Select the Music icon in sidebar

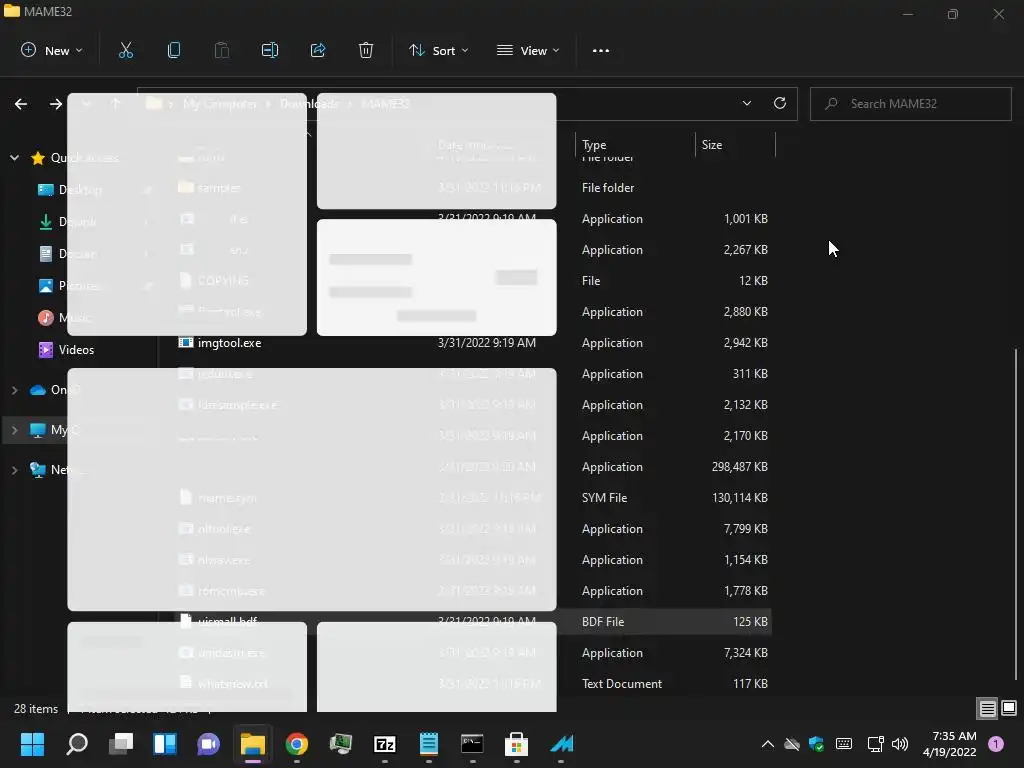46,317
